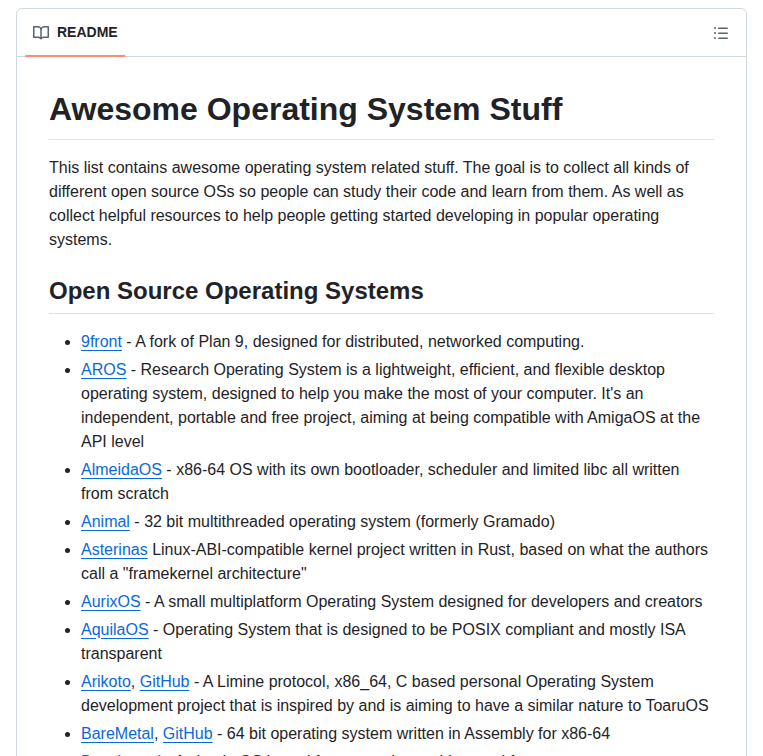
Task: Open the GitHub link next to Arikoto
Action: [x=164, y=682]
